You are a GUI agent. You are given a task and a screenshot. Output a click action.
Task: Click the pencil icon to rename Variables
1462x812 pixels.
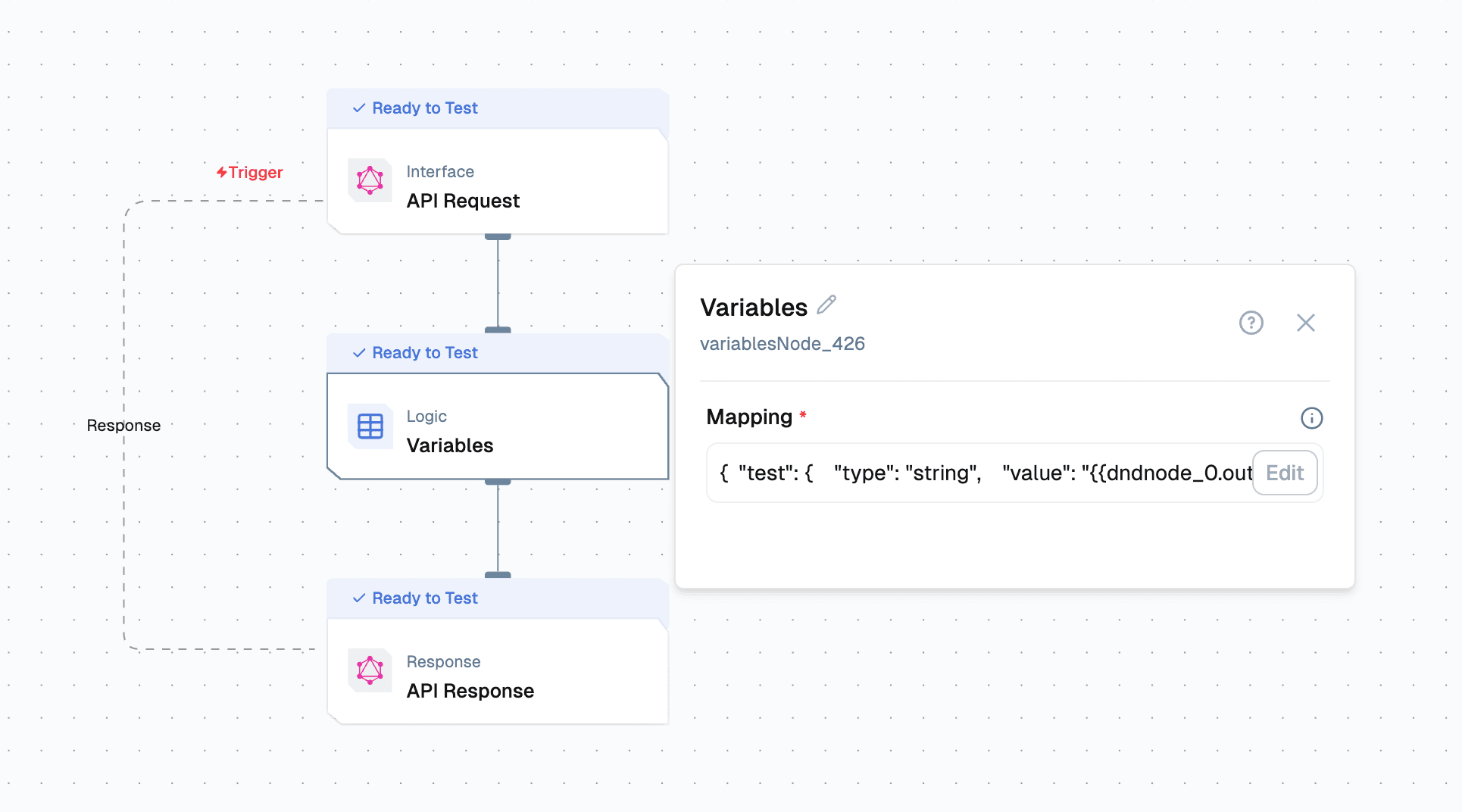pyautogui.click(x=826, y=304)
